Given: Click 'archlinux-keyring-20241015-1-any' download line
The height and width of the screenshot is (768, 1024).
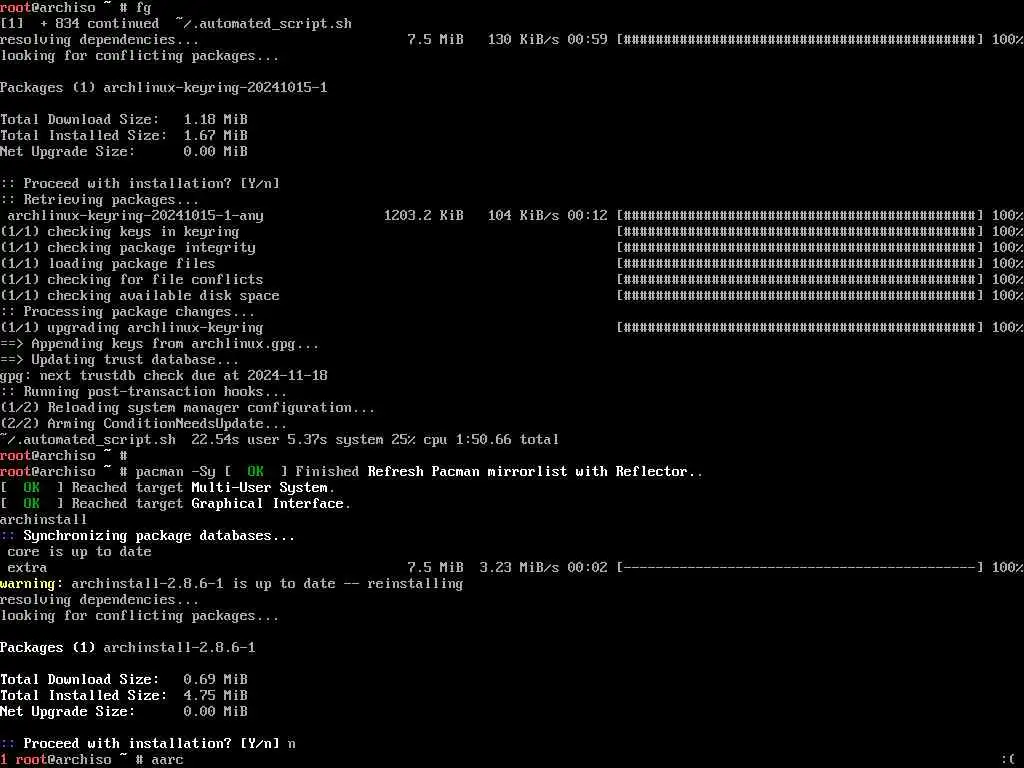Looking at the screenshot, I should pos(135,216).
